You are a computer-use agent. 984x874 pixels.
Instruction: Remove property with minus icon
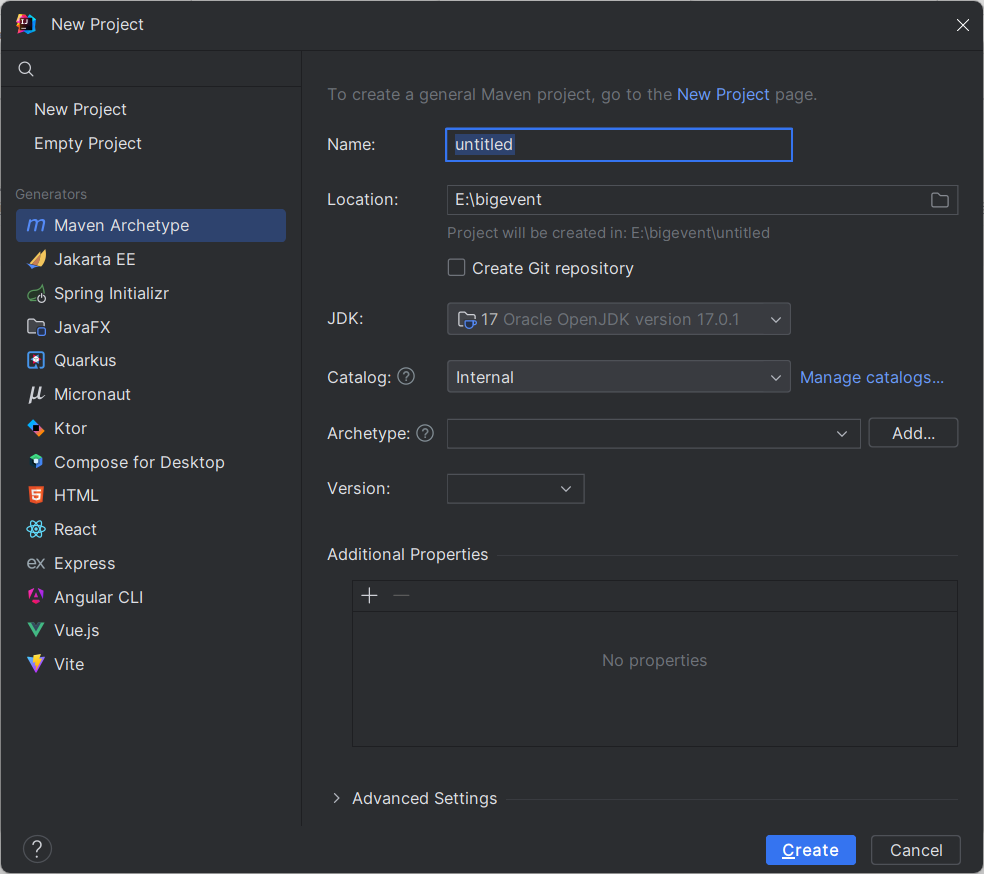[401, 595]
